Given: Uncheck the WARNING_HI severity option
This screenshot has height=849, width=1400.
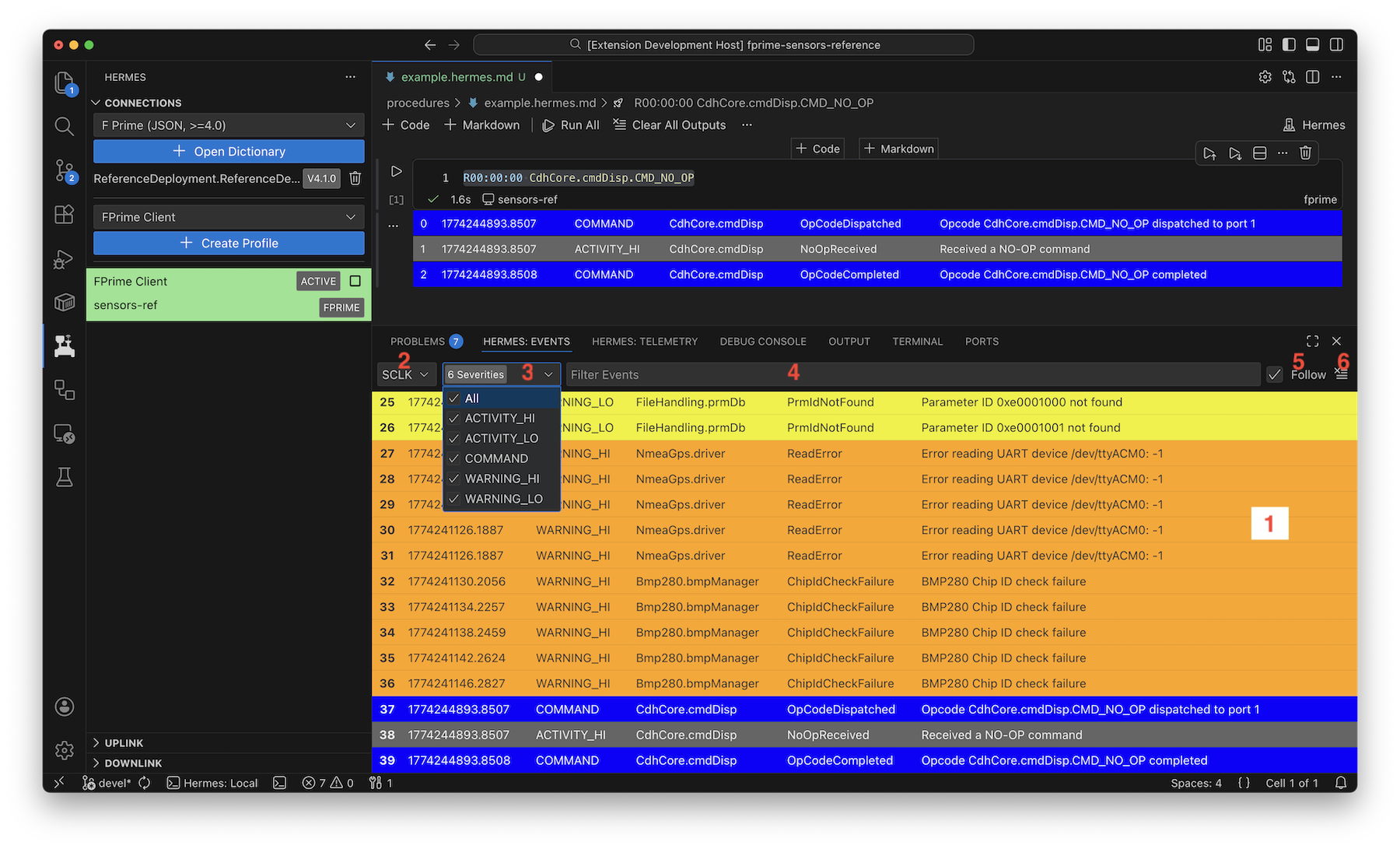Looking at the screenshot, I should pyautogui.click(x=502, y=479).
